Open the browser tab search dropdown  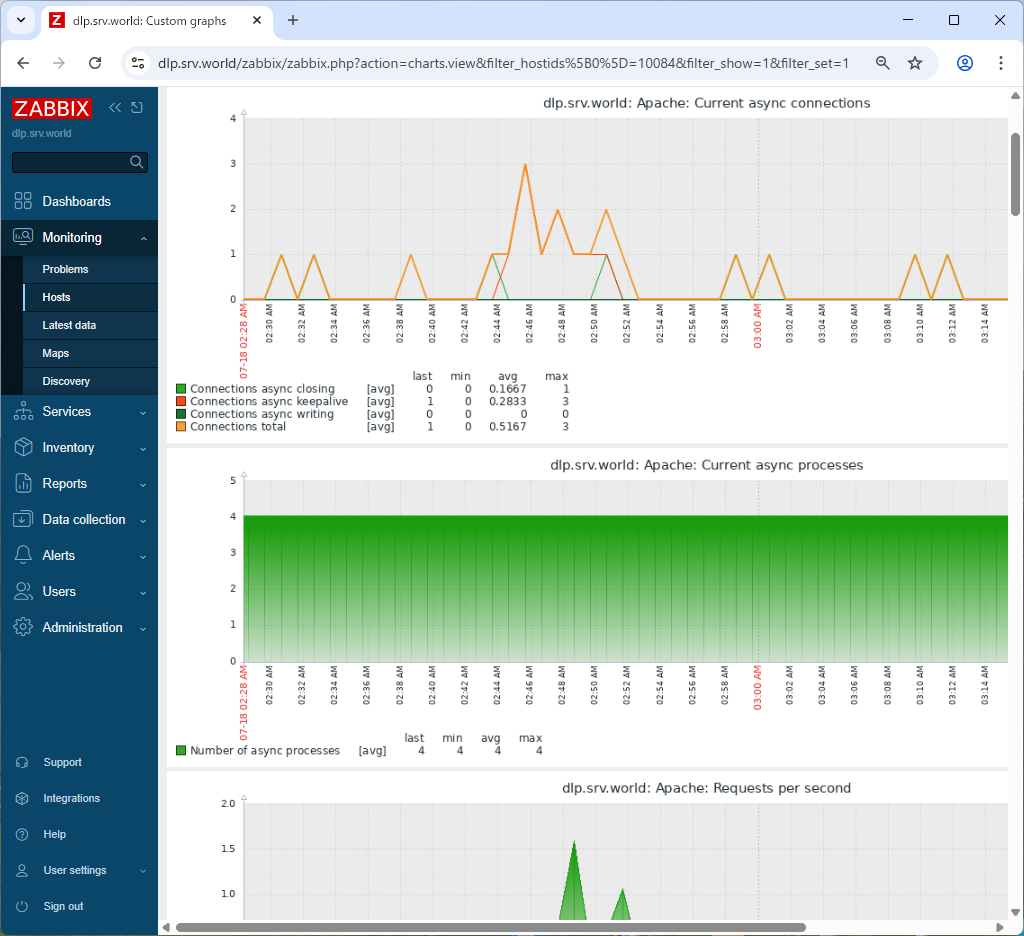pos(21,20)
